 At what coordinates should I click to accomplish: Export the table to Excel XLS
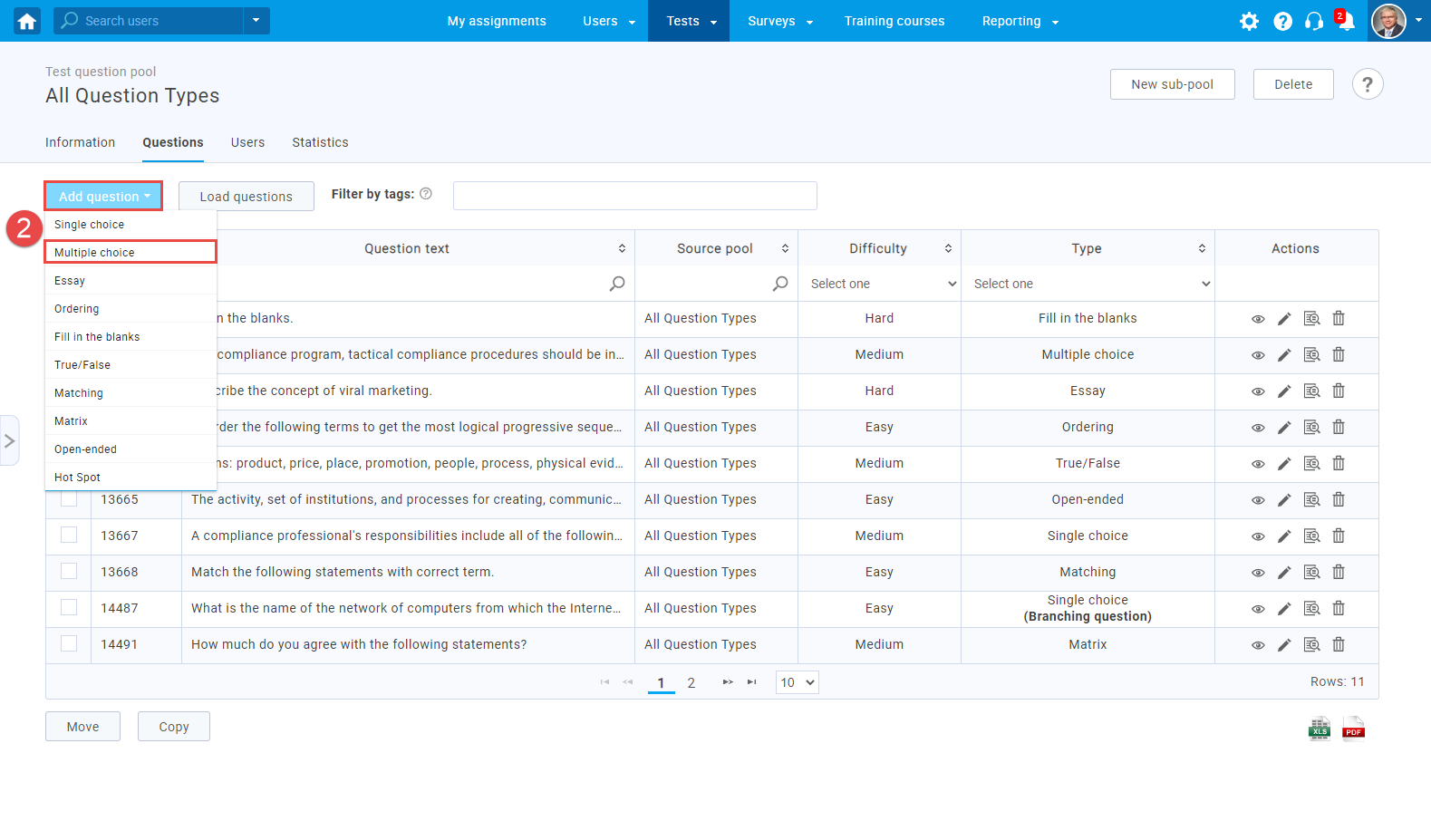click(x=1320, y=729)
